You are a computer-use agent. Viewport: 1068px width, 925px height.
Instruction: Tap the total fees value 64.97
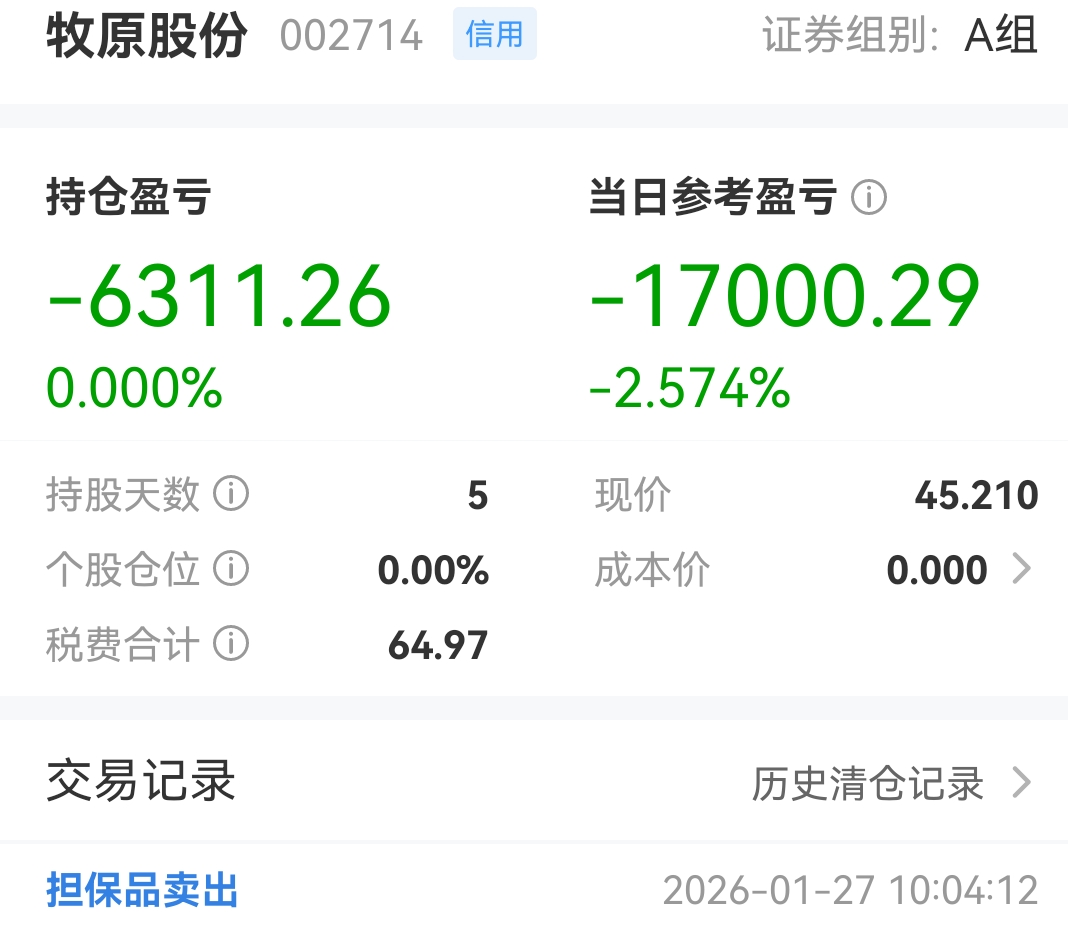[438, 645]
